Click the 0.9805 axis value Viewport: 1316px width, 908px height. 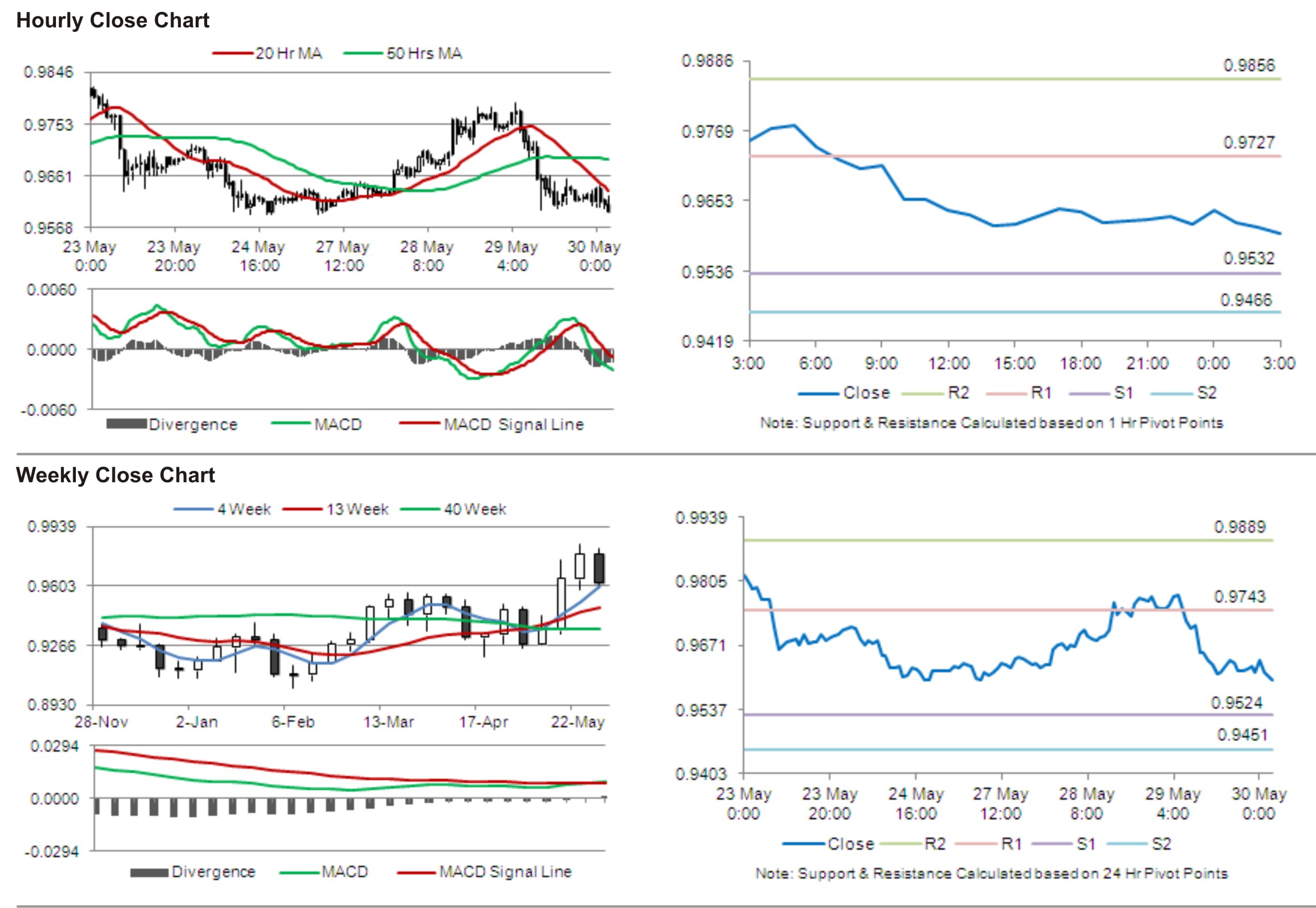[x=701, y=582]
